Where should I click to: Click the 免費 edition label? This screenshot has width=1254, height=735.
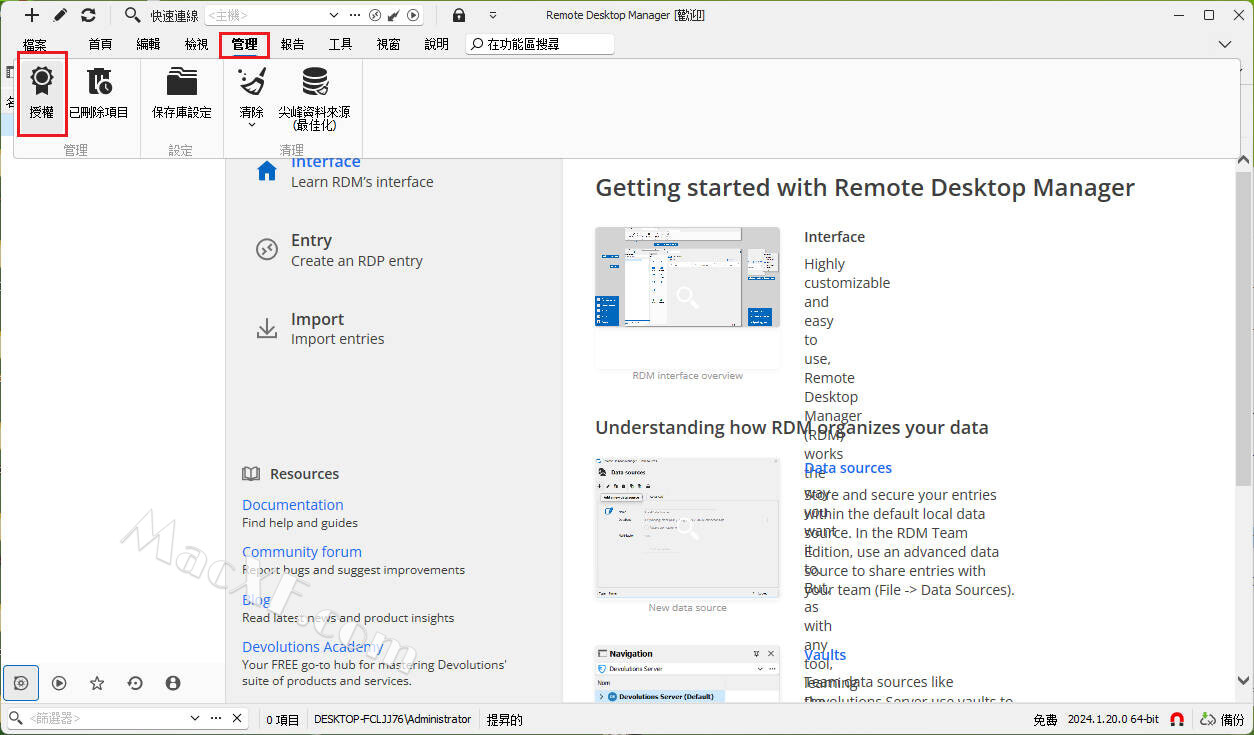1045,720
